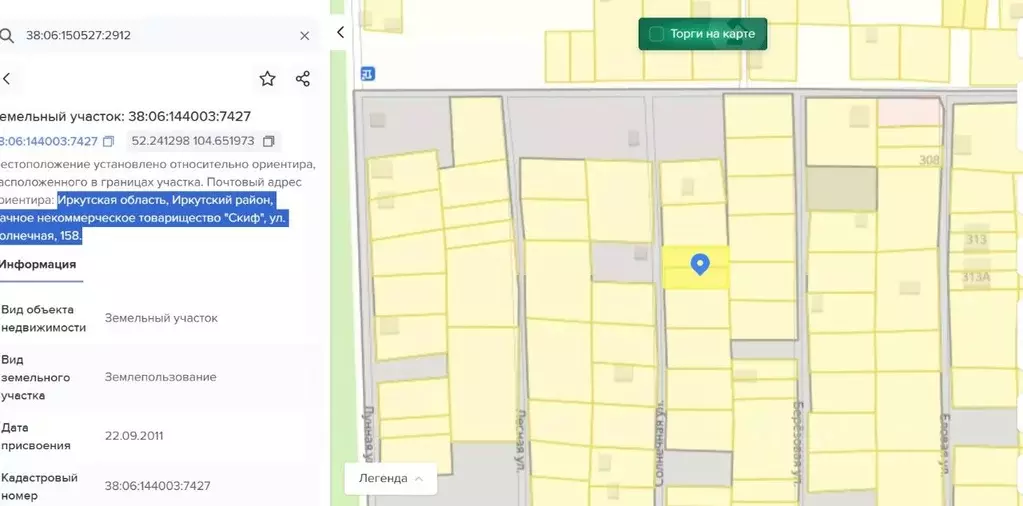Copy coordinates 52.241298 104.651973
Screen dimensions: 1023x506
268,141
